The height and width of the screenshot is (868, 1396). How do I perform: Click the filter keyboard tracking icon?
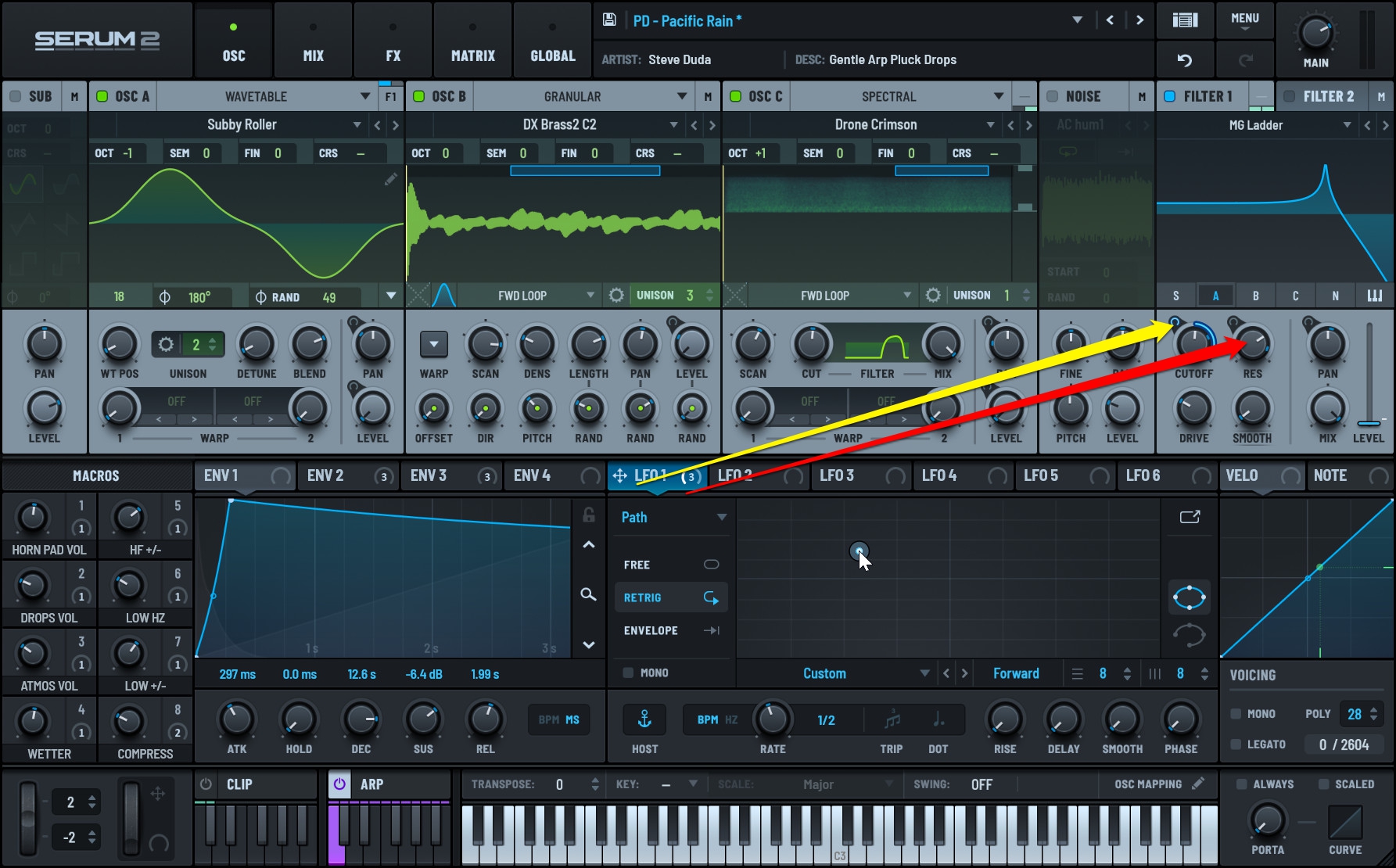coord(1375,296)
